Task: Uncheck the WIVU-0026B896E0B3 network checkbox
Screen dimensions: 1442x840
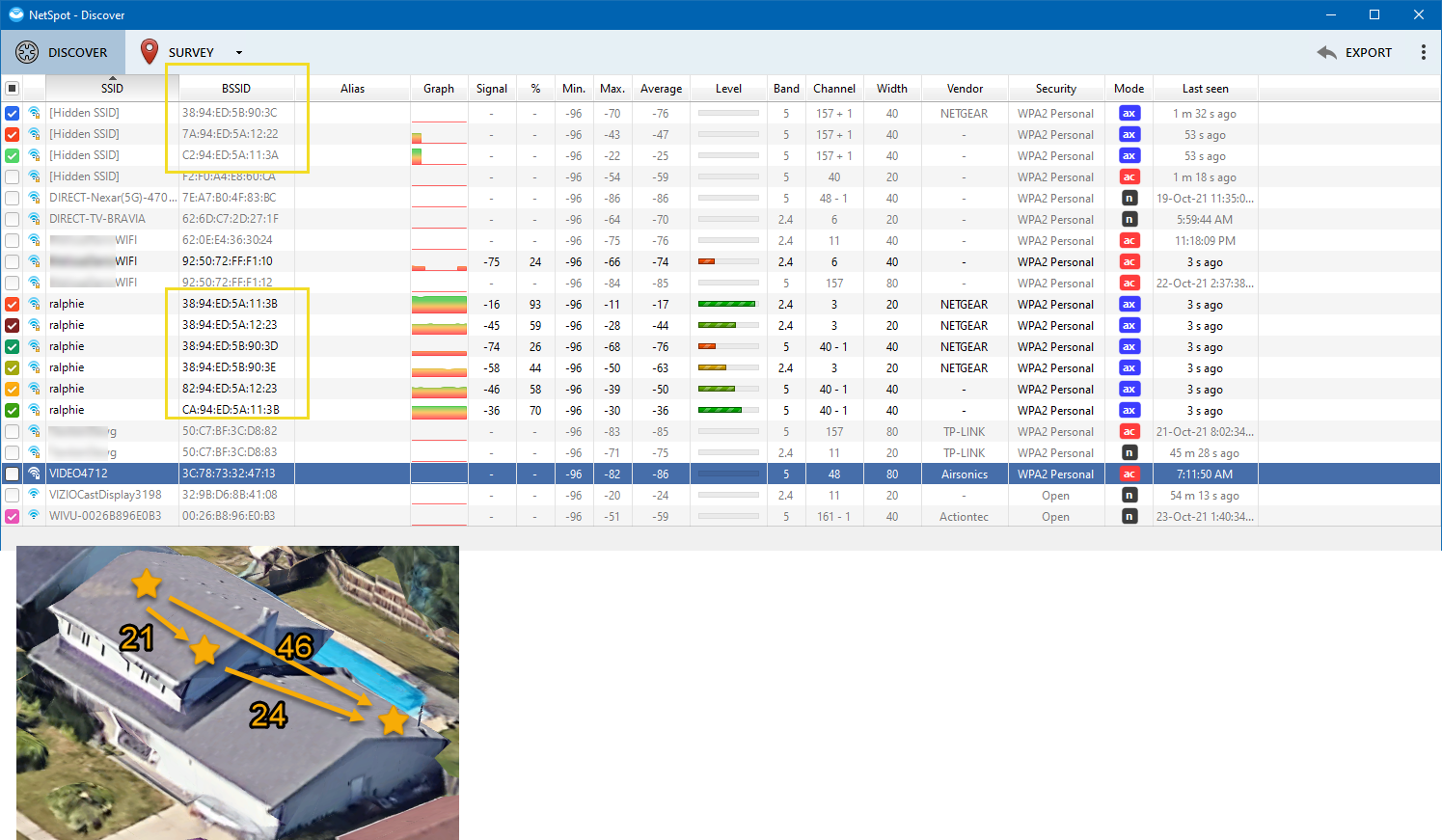Action: click(x=13, y=517)
